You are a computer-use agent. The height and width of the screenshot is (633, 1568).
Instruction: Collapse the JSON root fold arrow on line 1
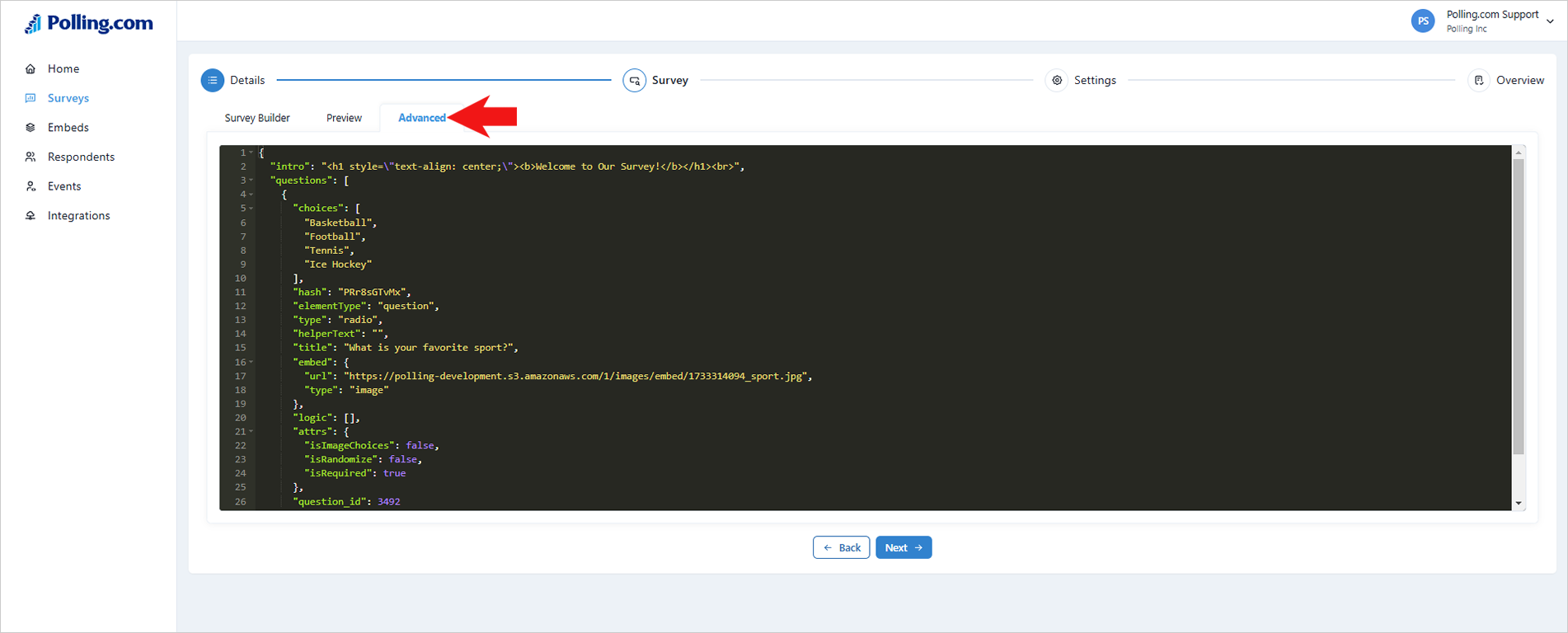click(x=251, y=152)
